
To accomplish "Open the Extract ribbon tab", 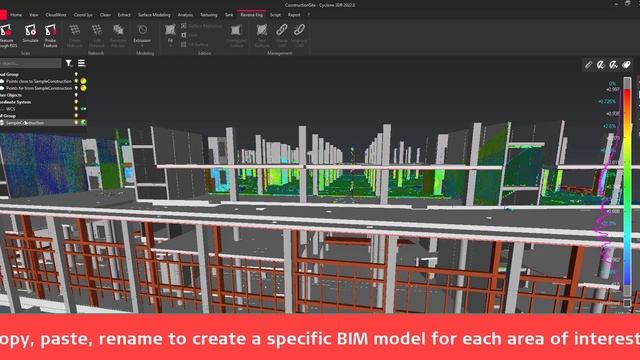I will (x=124, y=15).
